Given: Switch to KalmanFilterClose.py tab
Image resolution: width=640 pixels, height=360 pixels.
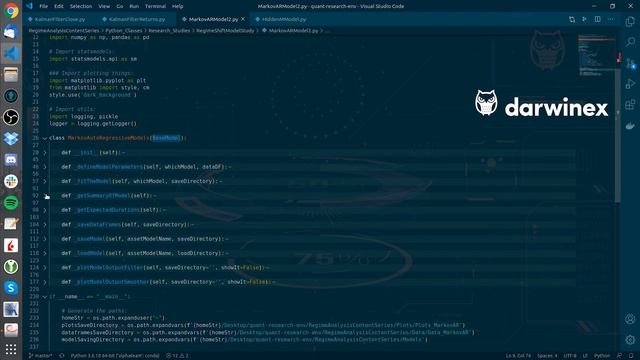Looking at the screenshot, I should (x=60, y=19).
